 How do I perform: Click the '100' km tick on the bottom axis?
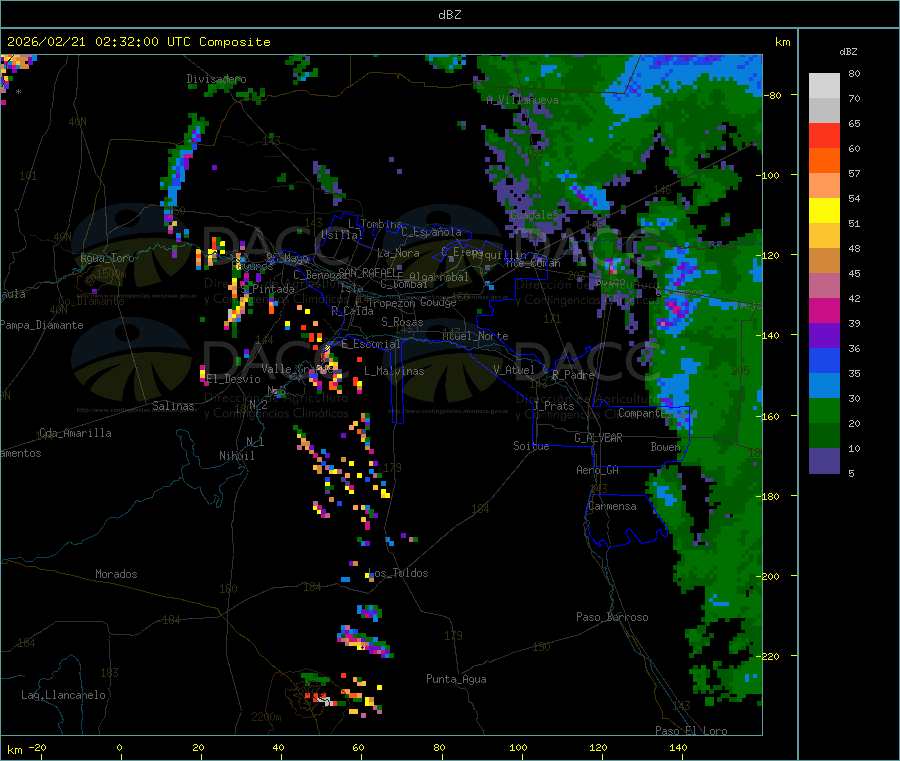click(518, 747)
